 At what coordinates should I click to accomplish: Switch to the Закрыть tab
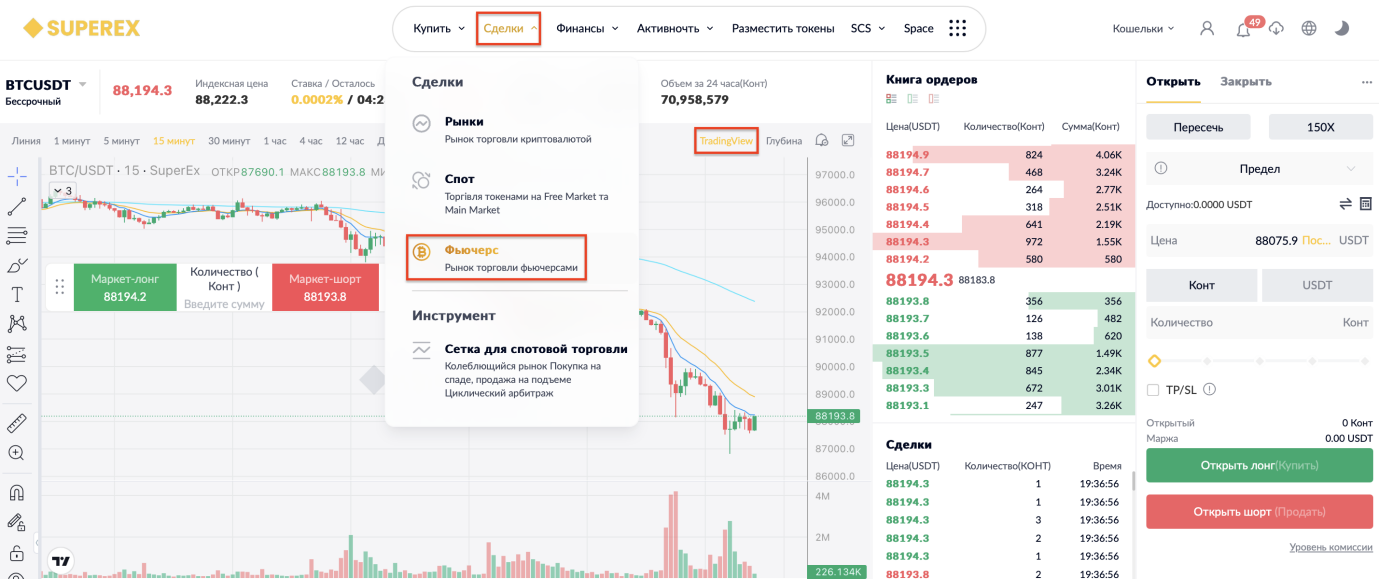(1245, 81)
